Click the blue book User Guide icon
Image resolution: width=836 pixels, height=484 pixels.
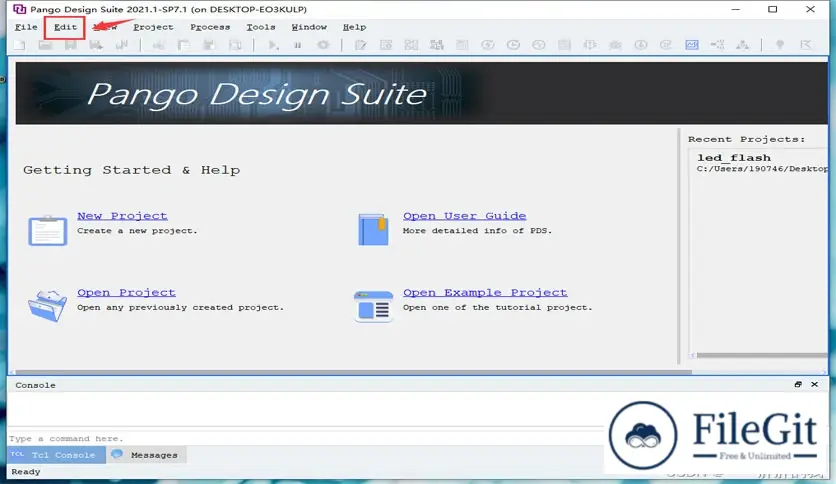tap(373, 229)
